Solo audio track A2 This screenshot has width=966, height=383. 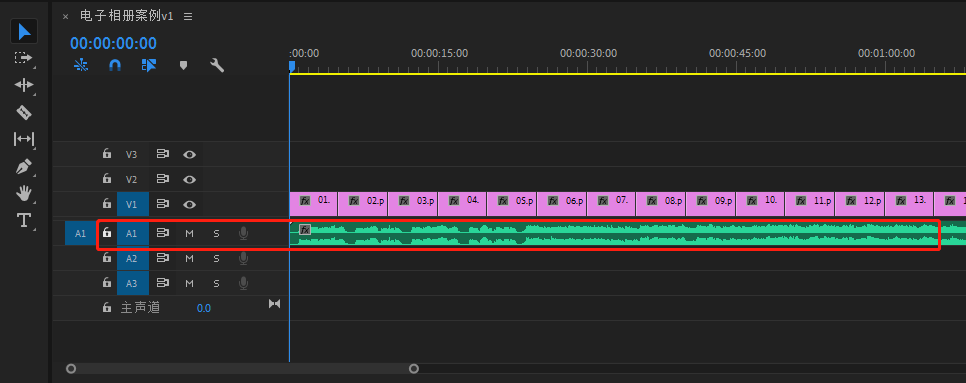pos(216,259)
